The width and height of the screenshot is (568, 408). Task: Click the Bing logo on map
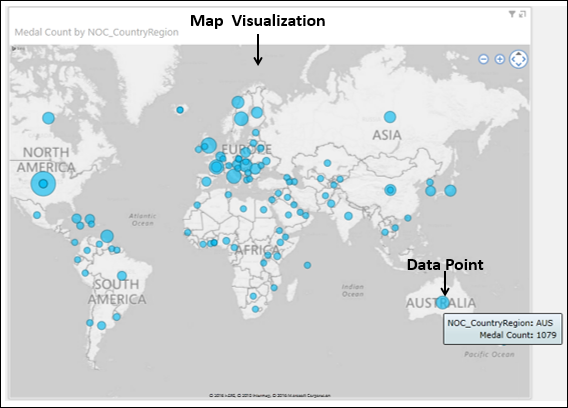pos(19,48)
